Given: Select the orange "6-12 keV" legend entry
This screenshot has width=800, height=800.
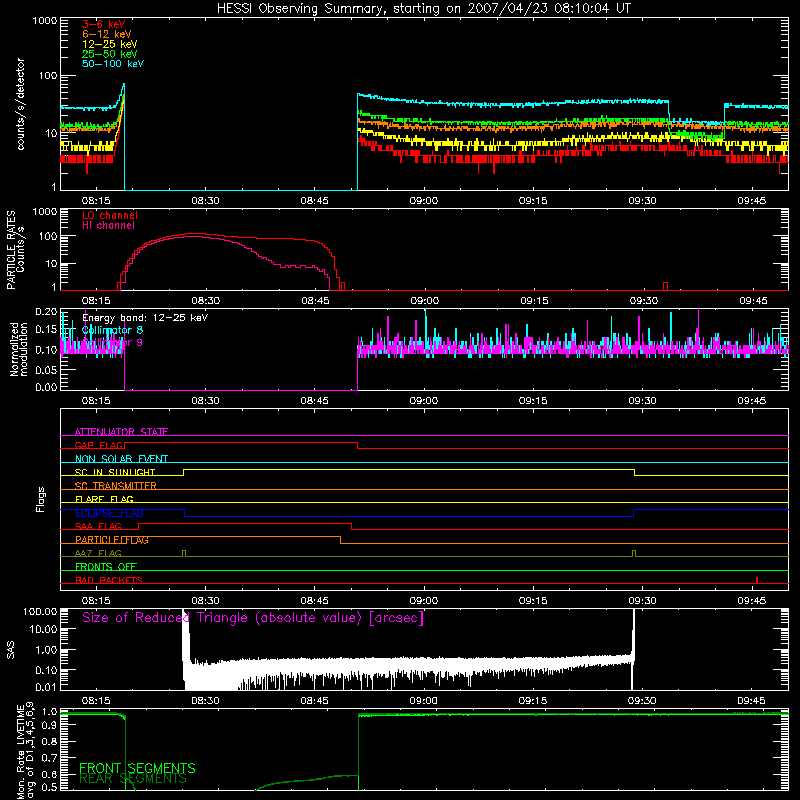Looking at the screenshot, I should (107, 34).
